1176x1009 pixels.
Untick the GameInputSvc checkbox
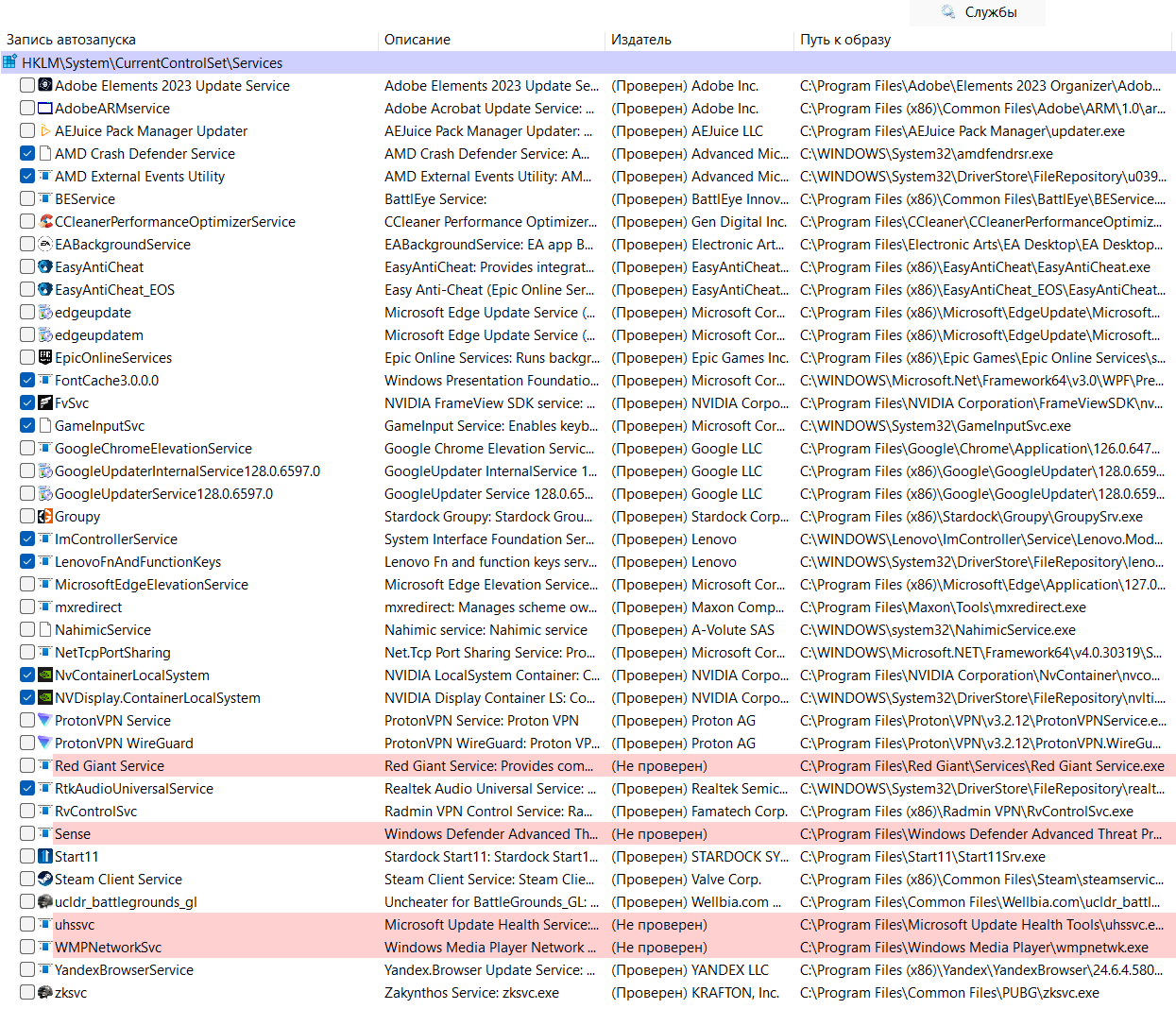(x=27, y=425)
